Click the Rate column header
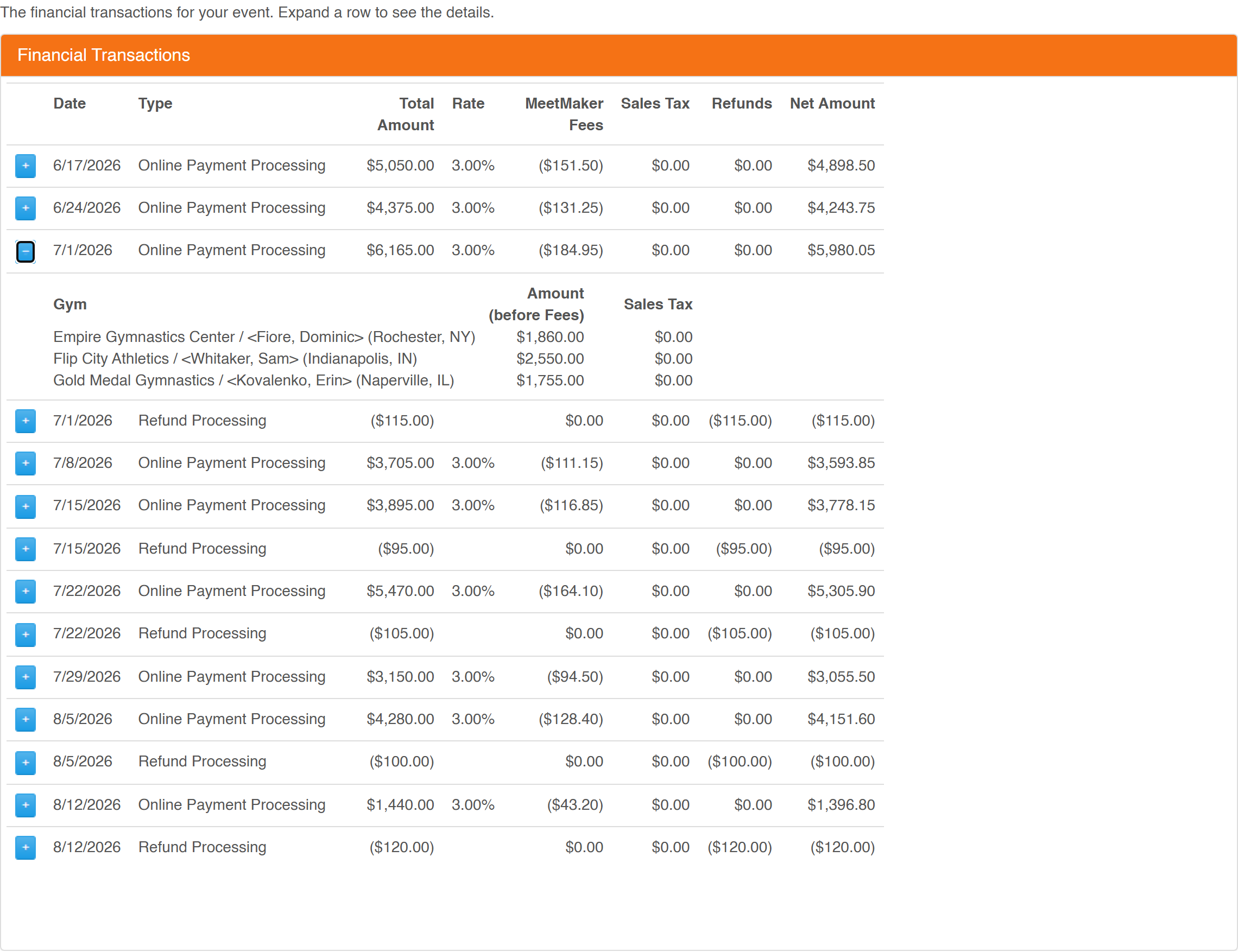The image size is (1238, 952). [x=468, y=104]
